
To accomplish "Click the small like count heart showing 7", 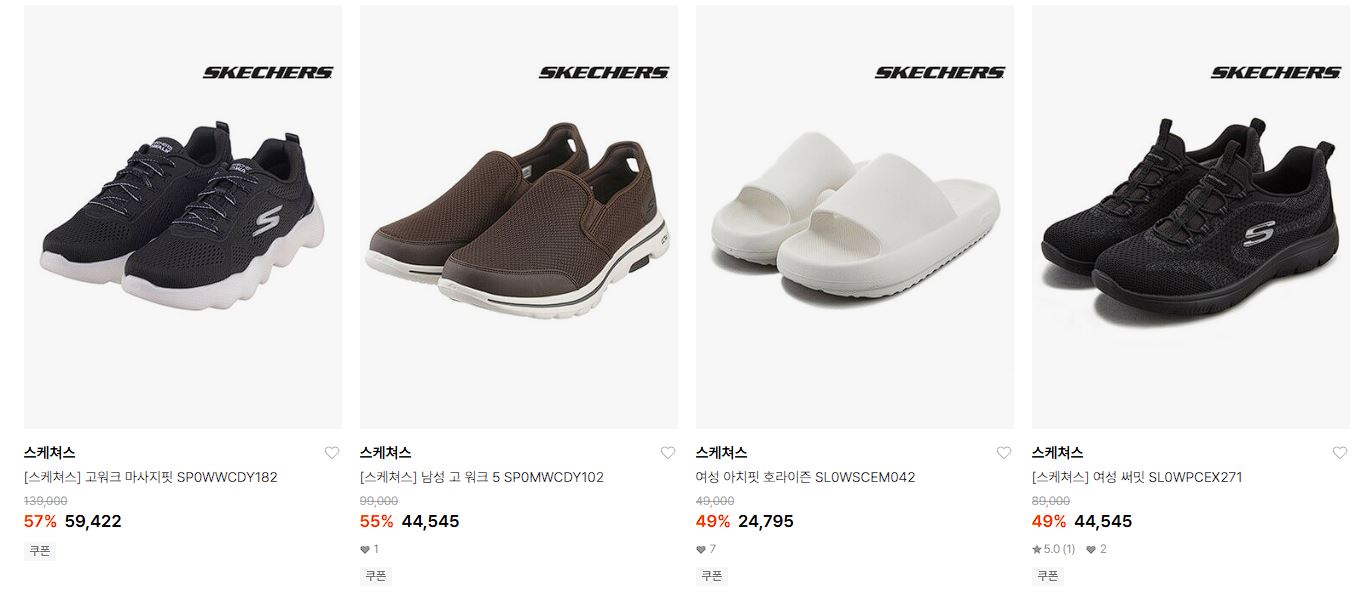I will [x=701, y=549].
